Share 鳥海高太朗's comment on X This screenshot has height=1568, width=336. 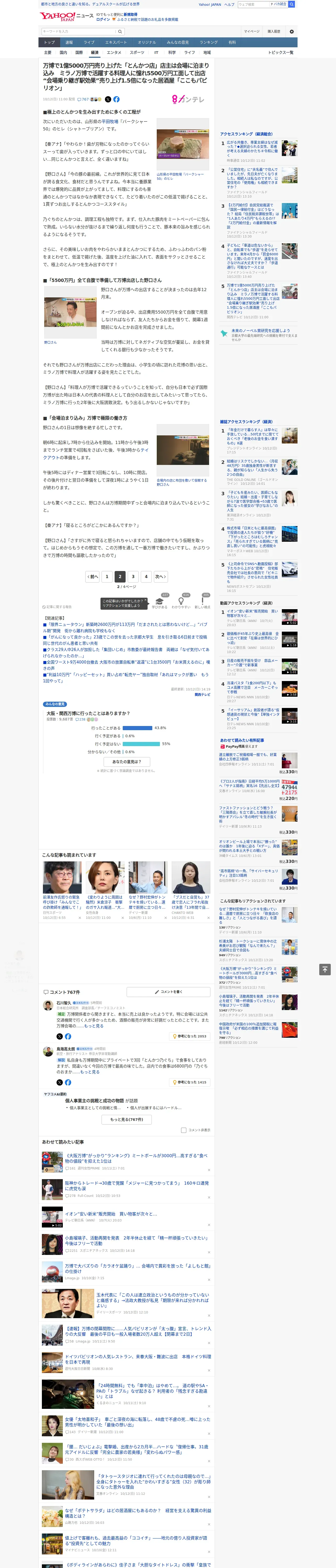59,1082
